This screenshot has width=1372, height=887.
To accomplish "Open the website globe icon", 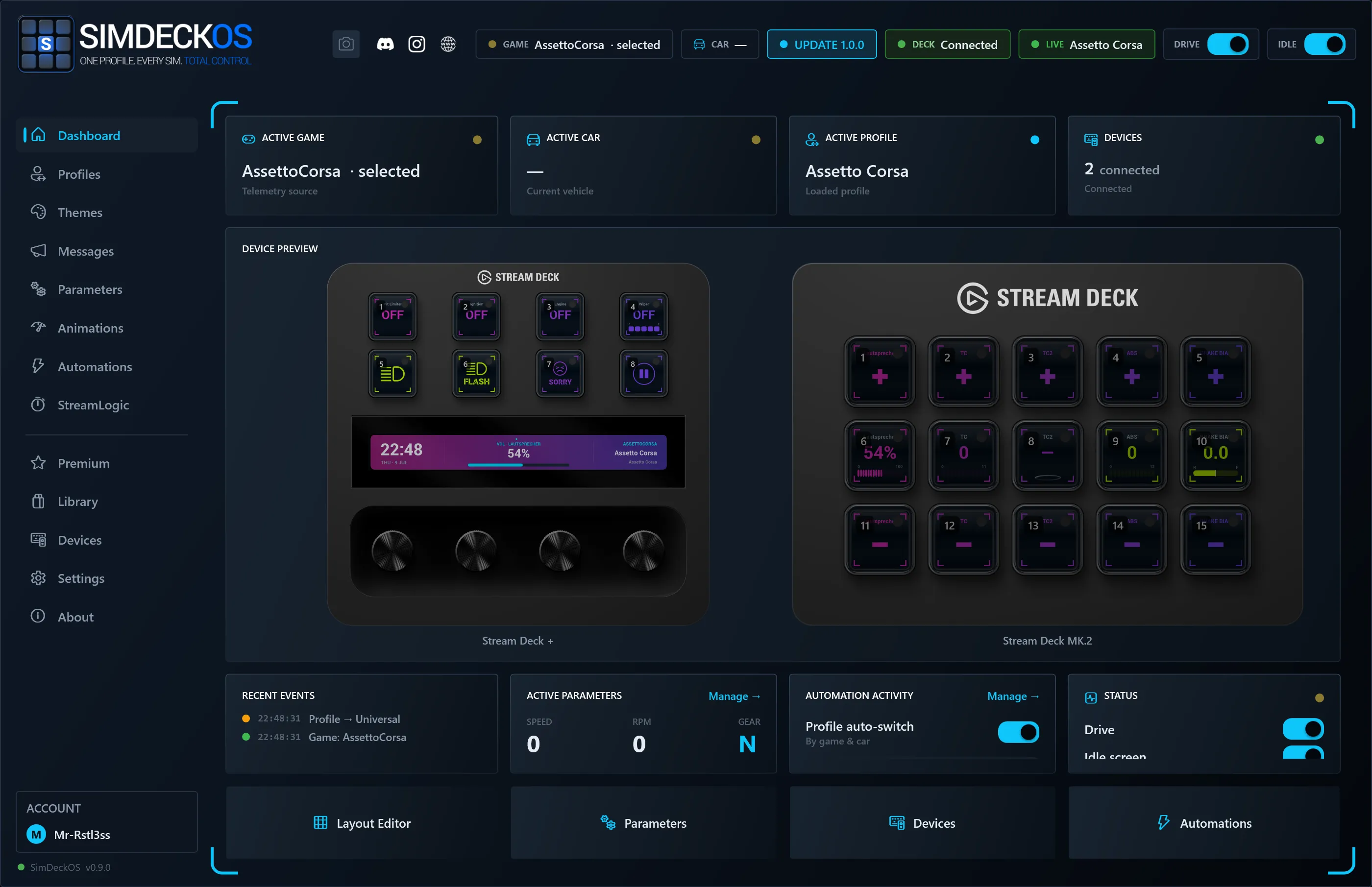I will [448, 45].
